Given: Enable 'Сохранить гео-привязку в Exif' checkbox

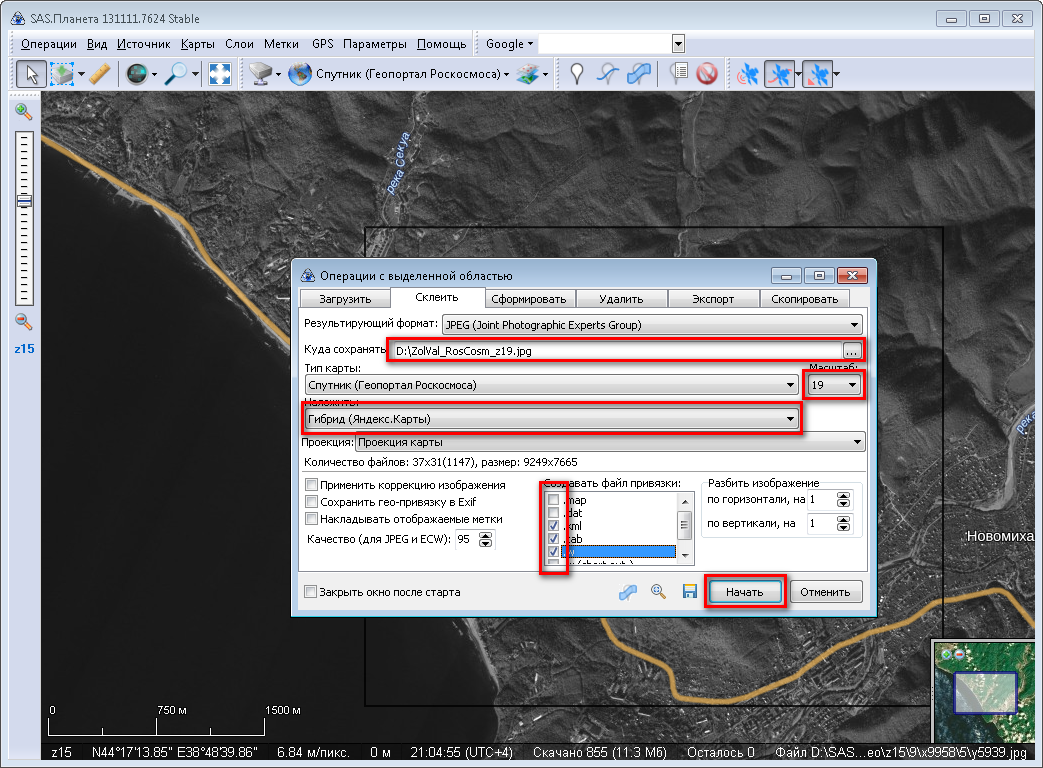Looking at the screenshot, I should coord(311,502).
